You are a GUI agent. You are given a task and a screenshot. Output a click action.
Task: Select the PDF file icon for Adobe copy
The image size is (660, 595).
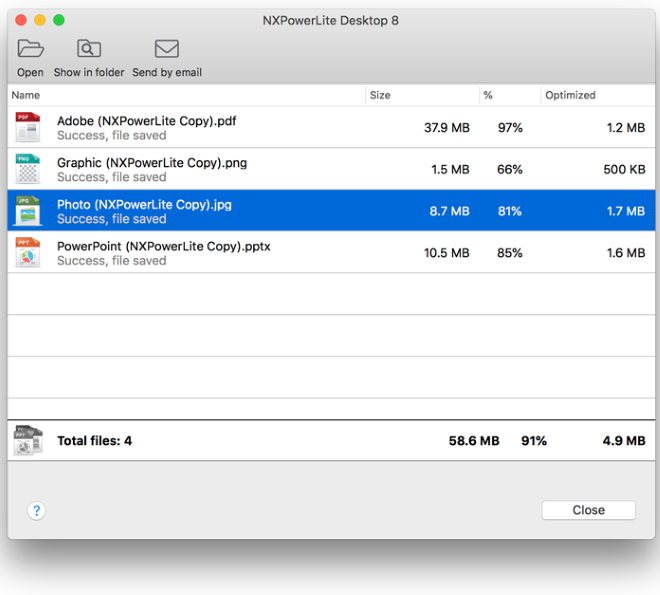coord(28,127)
